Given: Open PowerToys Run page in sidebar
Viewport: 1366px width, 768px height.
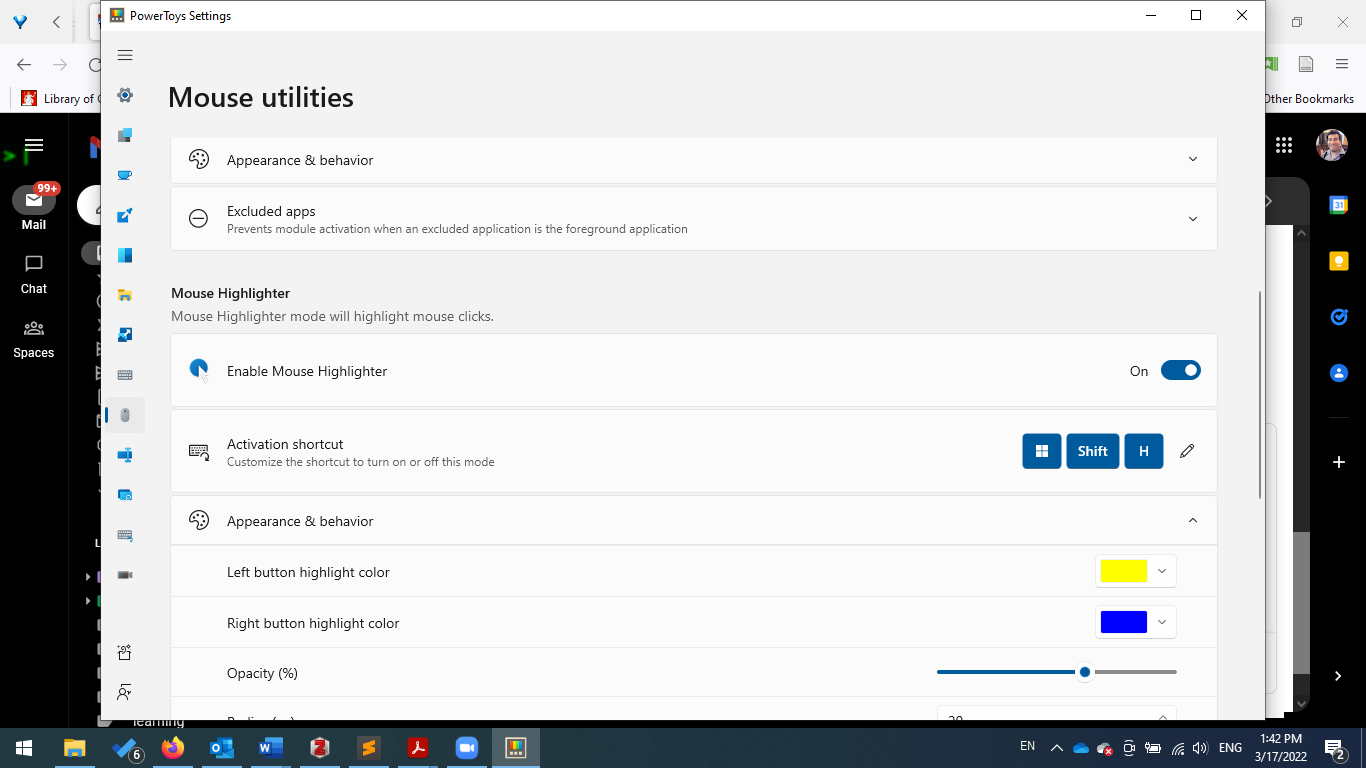Looking at the screenshot, I should (x=125, y=495).
